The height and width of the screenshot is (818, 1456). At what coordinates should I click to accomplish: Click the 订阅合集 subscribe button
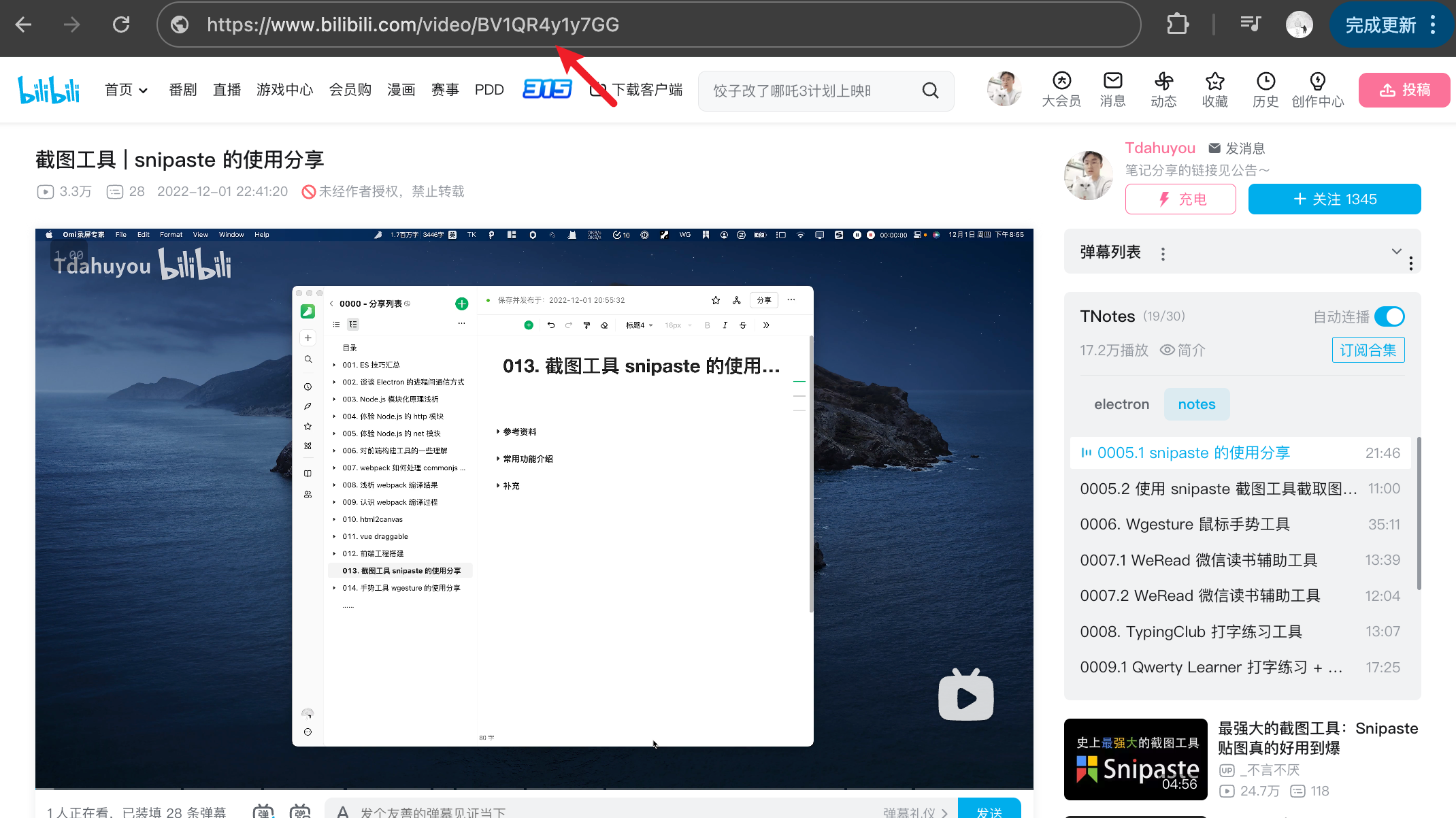click(1368, 349)
